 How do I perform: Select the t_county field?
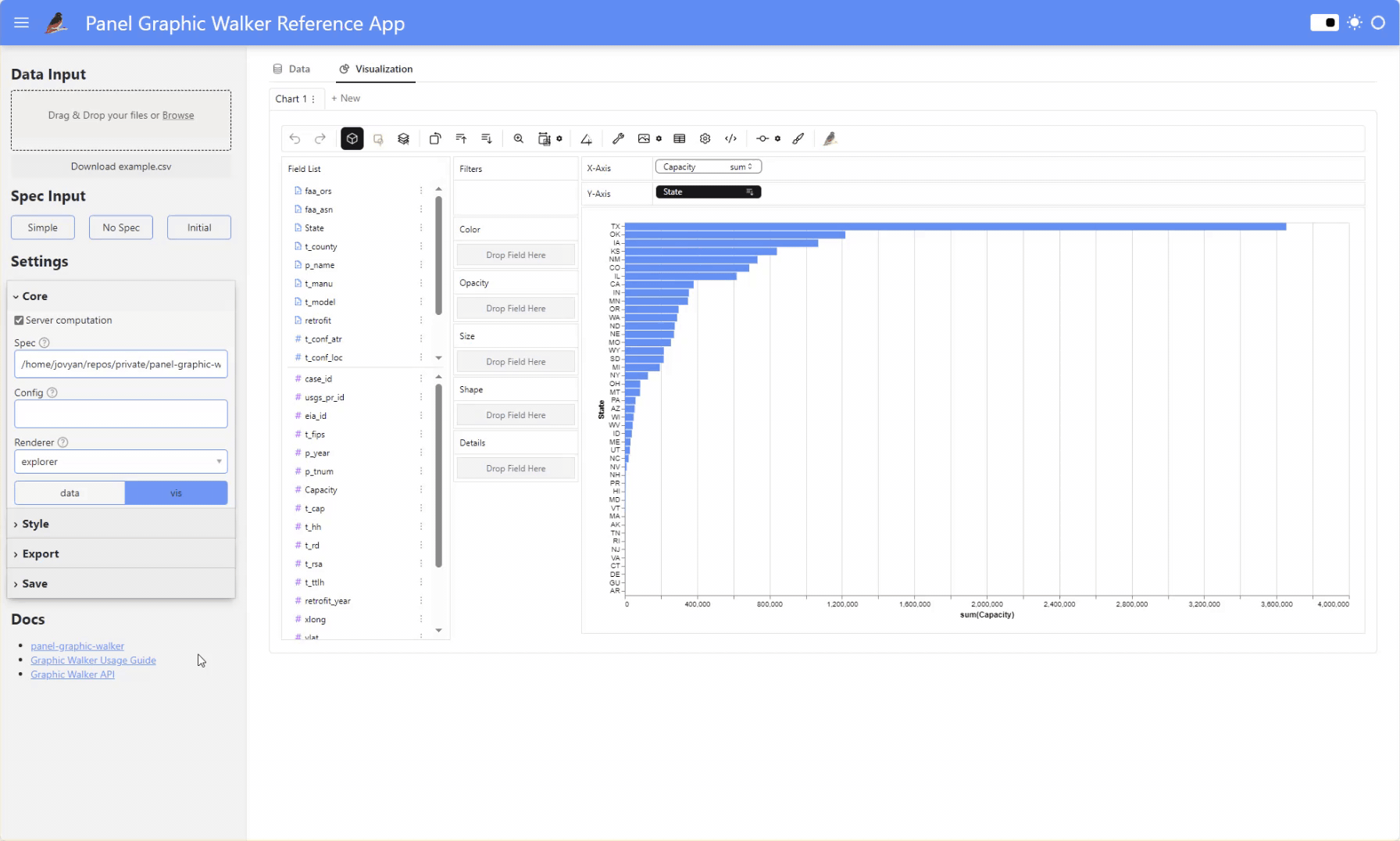pos(321,246)
